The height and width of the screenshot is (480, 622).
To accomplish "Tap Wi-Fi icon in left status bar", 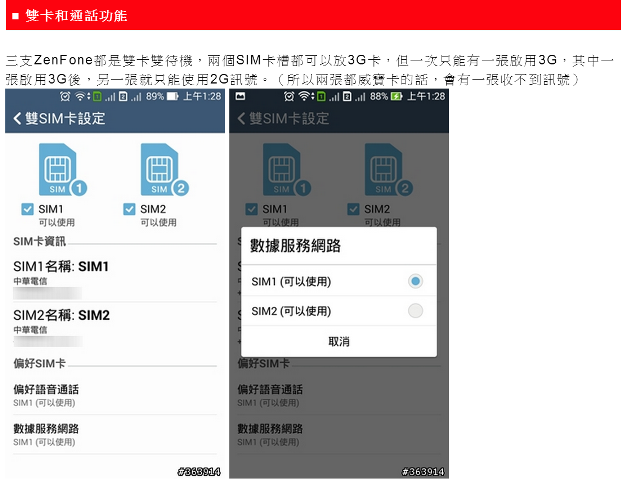I will (82, 96).
